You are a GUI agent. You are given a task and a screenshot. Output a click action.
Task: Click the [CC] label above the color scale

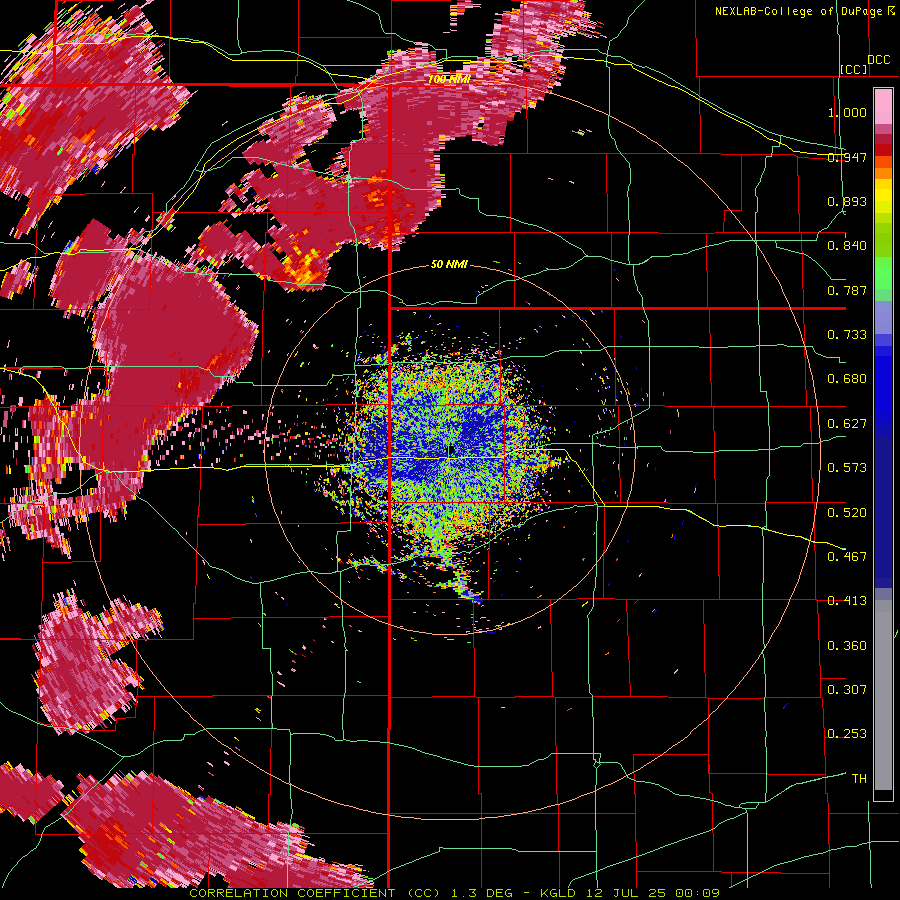coord(853,69)
